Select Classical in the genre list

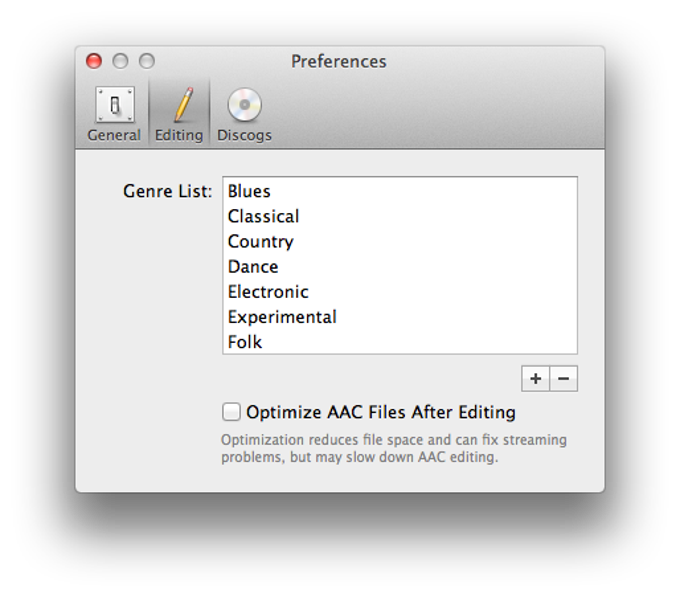click(400, 216)
